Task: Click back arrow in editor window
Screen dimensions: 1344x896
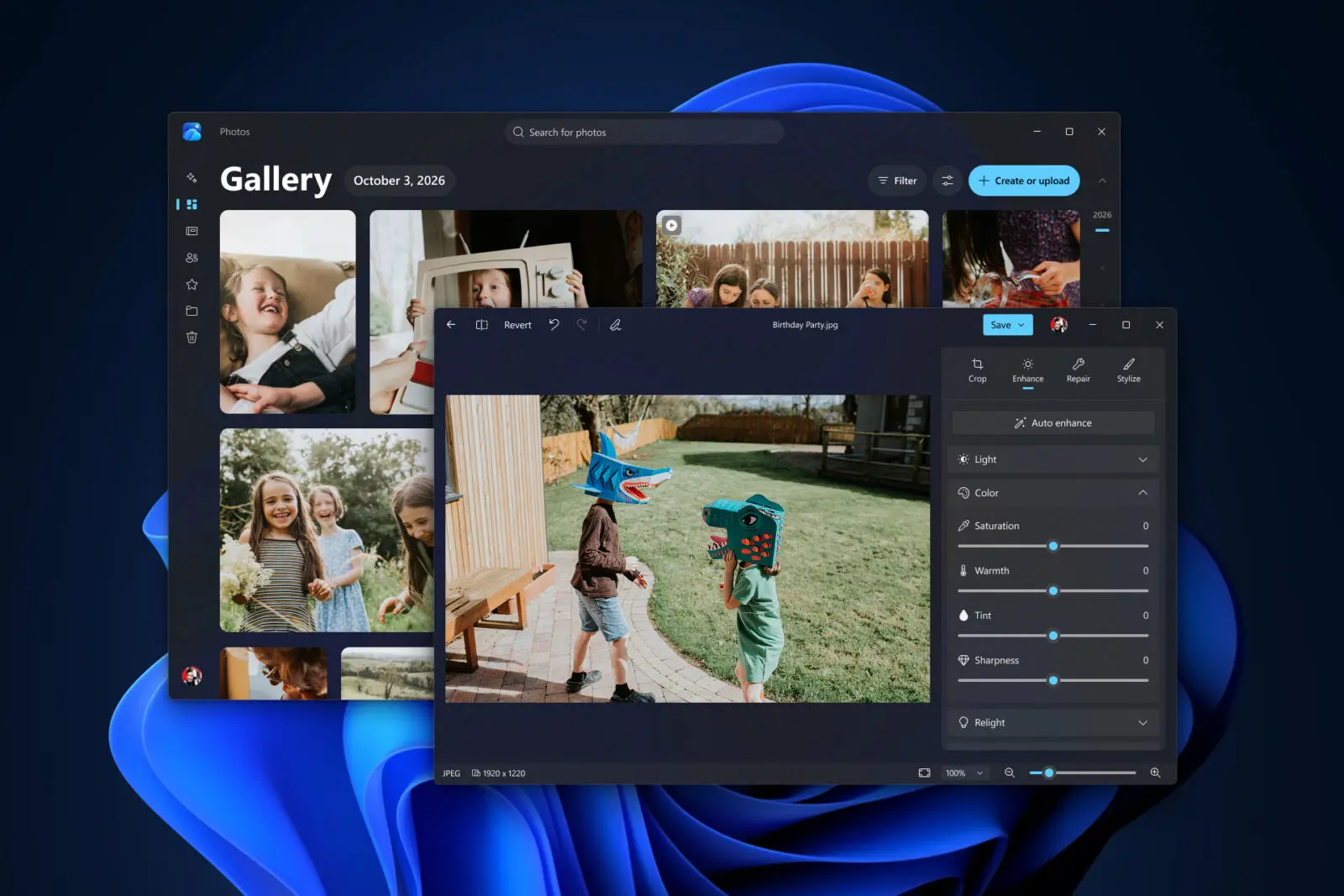Action: (x=451, y=325)
